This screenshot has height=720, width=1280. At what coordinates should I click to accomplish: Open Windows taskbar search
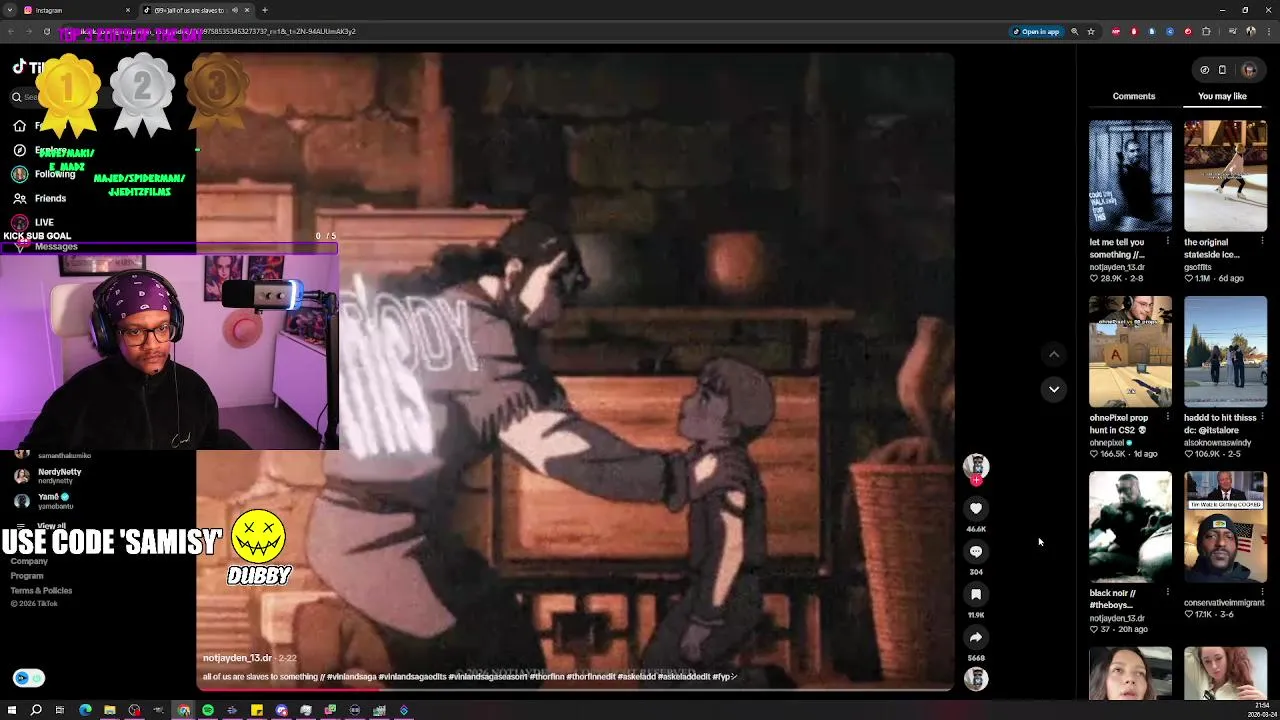click(36, 710)
